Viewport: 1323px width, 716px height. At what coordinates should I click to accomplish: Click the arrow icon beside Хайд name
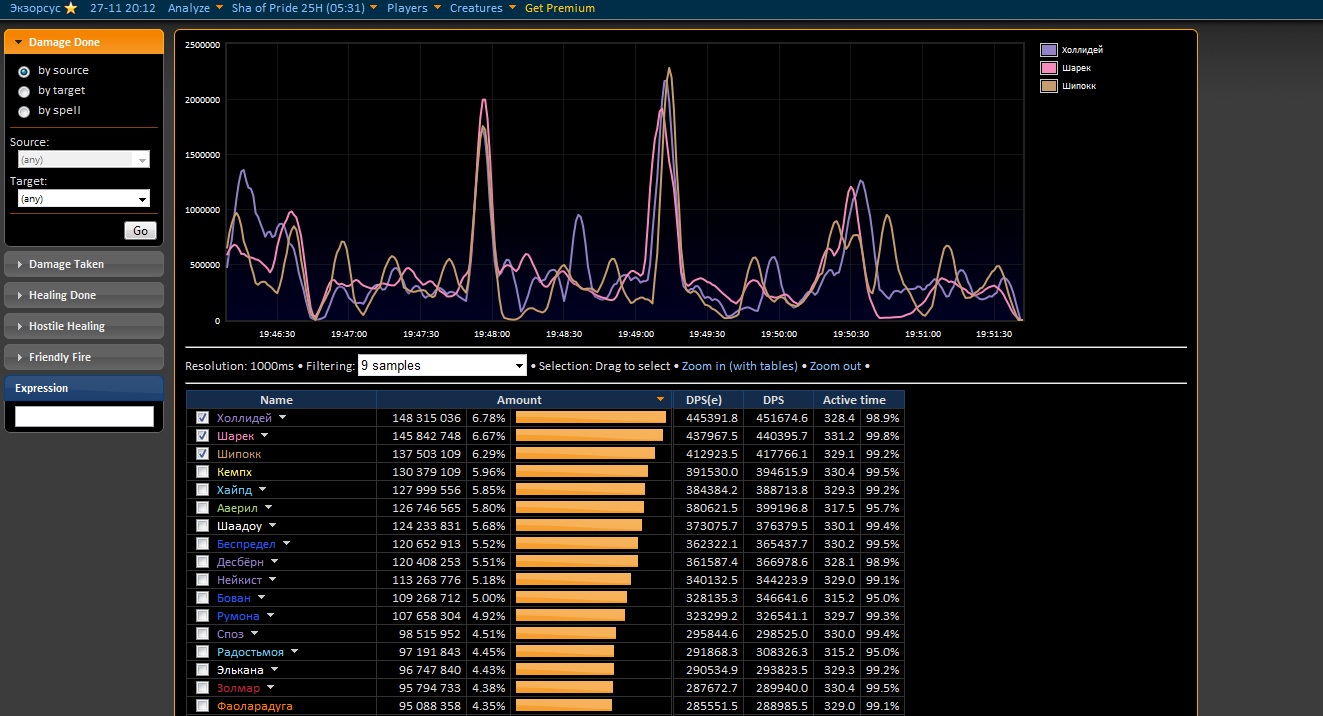click(263, 490)
